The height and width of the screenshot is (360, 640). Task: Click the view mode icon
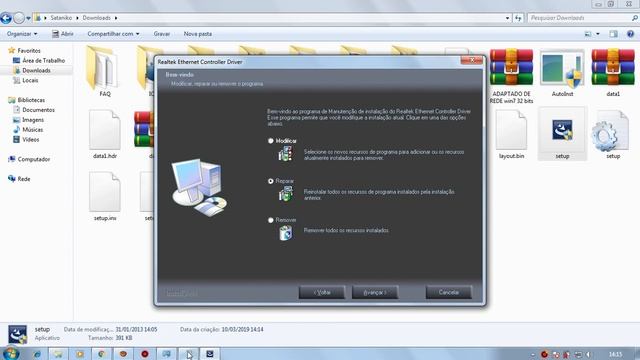pos(588,34)
